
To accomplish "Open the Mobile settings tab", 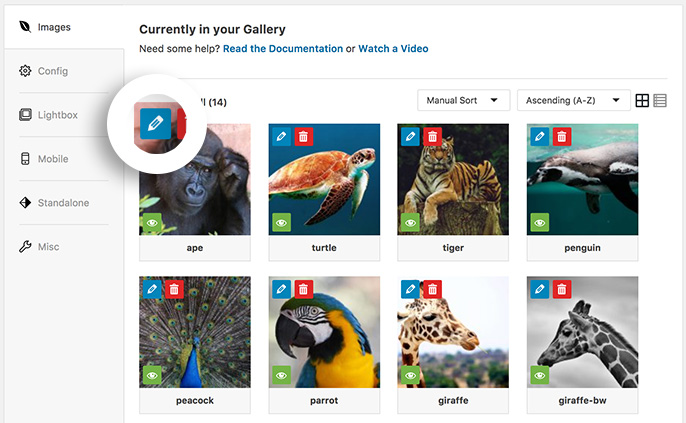I will click(52, 159).
